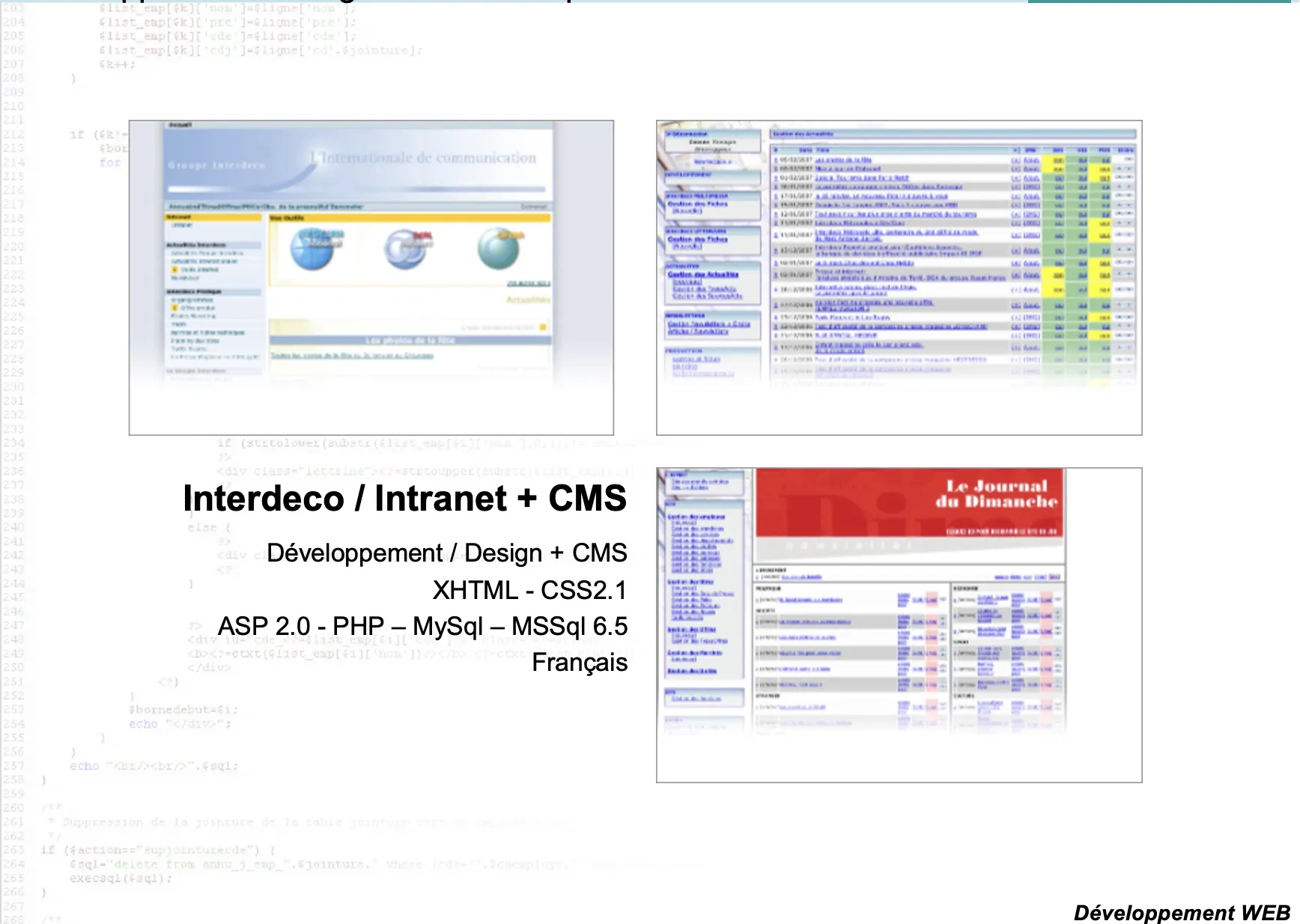1300x924 pixels.
Task: Click the 'L'Internationale de communication' banner text
Action: pyautogui.click(x=423, y=158)
